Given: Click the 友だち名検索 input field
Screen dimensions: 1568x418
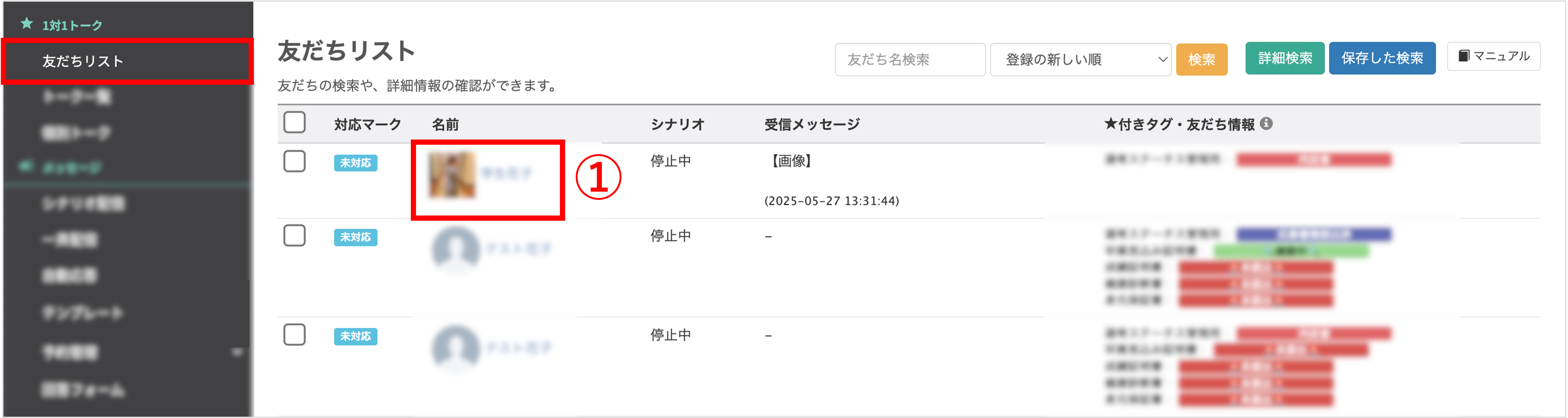Looking at the screenshot, I should click(910, 60).
